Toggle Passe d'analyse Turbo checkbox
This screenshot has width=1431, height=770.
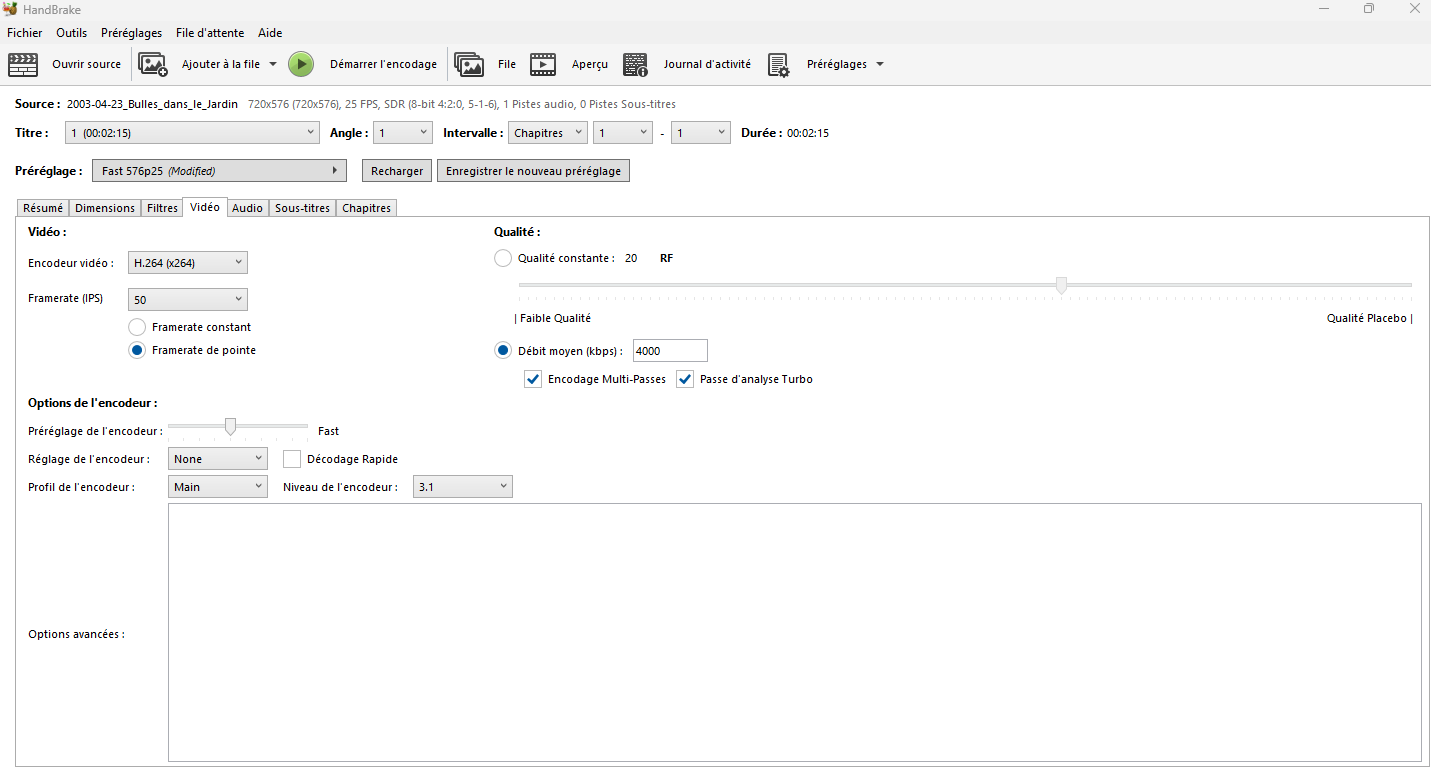[x=685, y=379]
